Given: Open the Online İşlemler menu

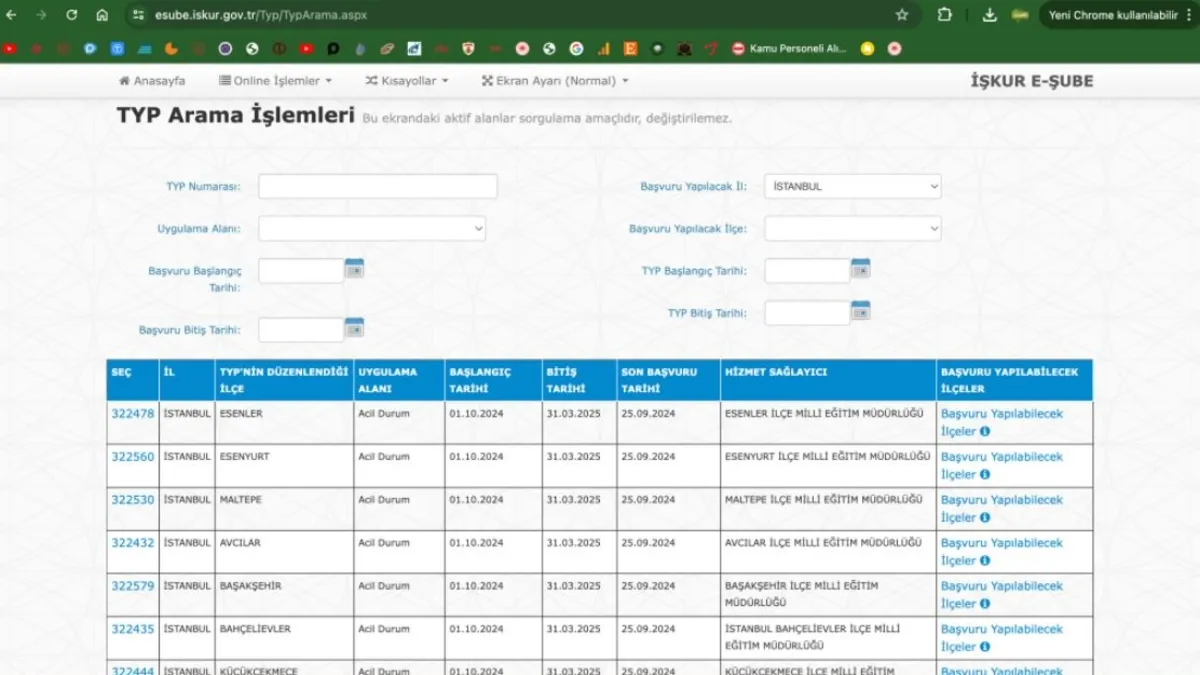Looking at the screenshot, I should 275,81.
